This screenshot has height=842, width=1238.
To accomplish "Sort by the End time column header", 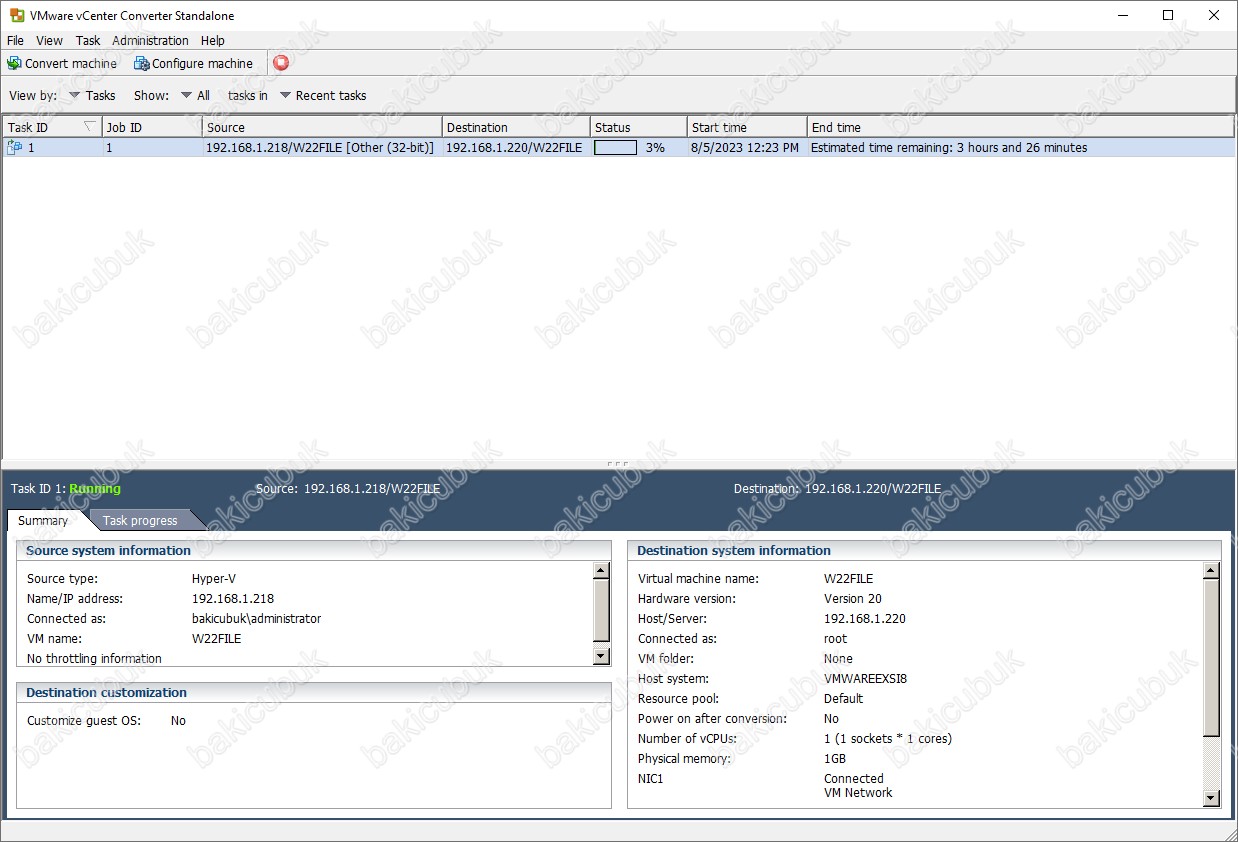I will tap(1021, 127).
